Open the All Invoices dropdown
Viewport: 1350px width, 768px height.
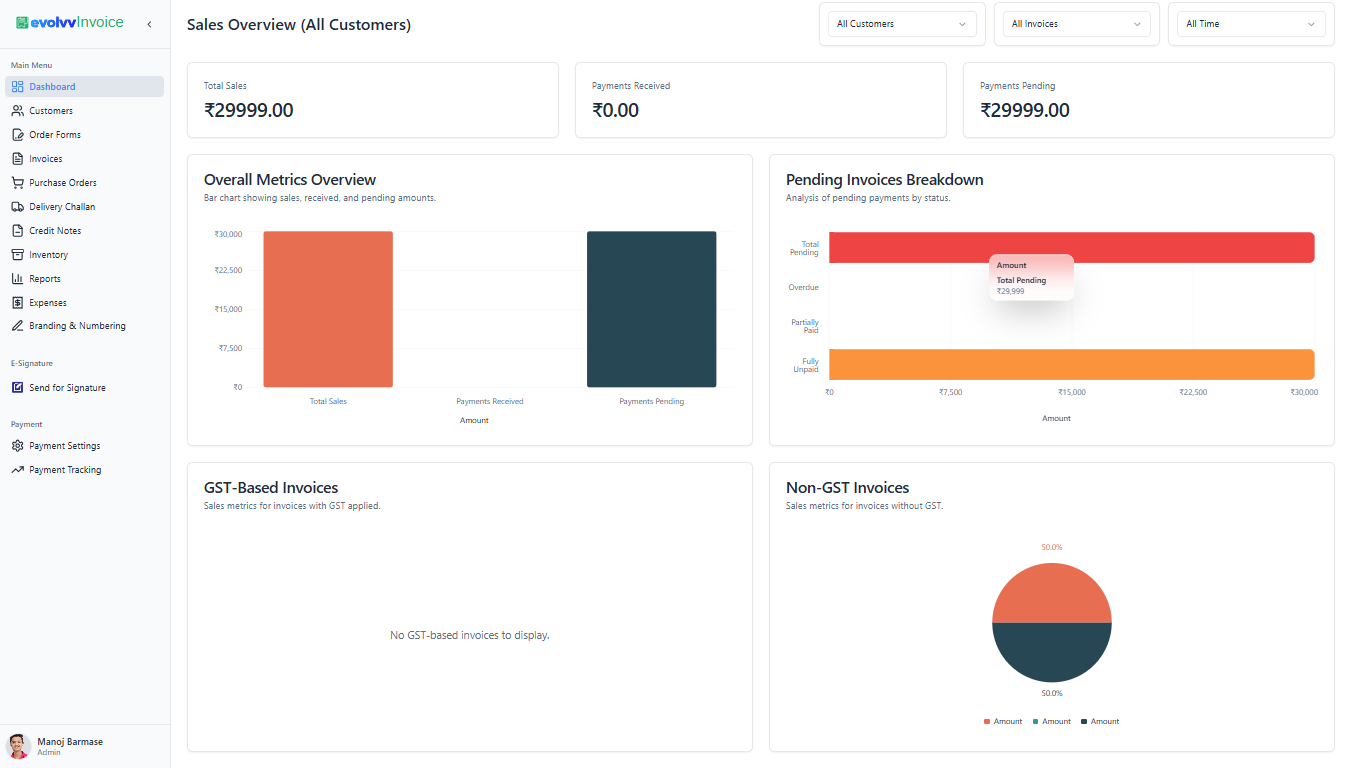[x=1077, y=24]
